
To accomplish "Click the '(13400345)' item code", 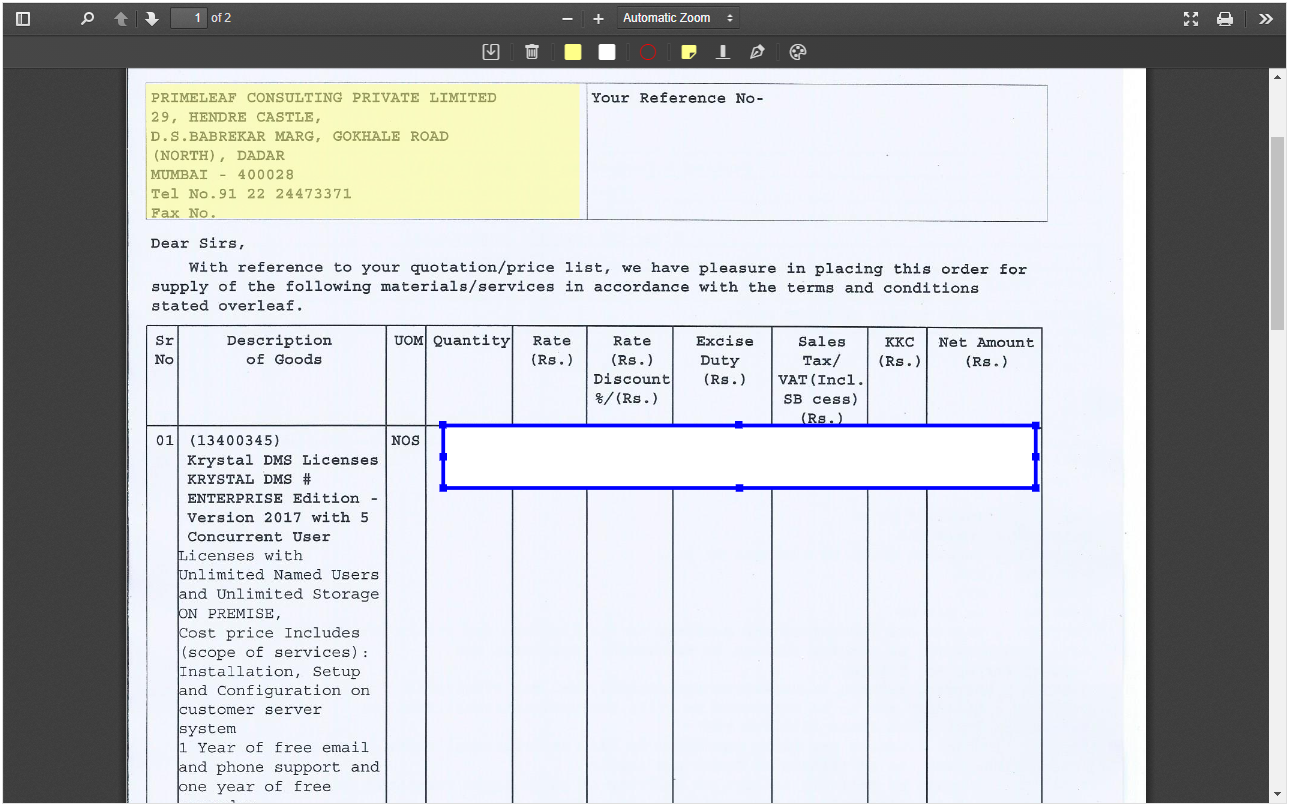I will pyautogui.click(x=234, y=441).
